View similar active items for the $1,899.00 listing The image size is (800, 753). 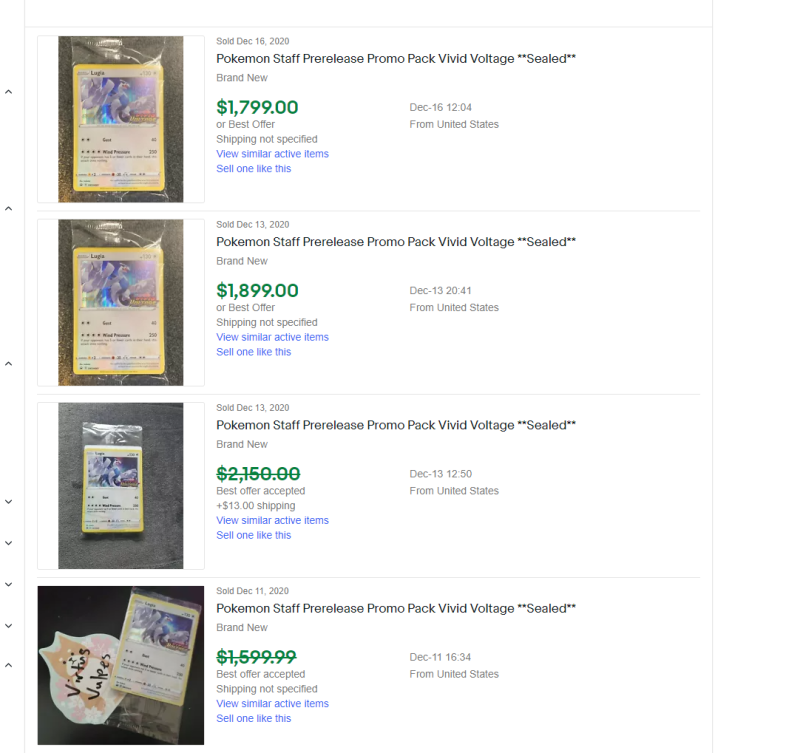(272, 337)
